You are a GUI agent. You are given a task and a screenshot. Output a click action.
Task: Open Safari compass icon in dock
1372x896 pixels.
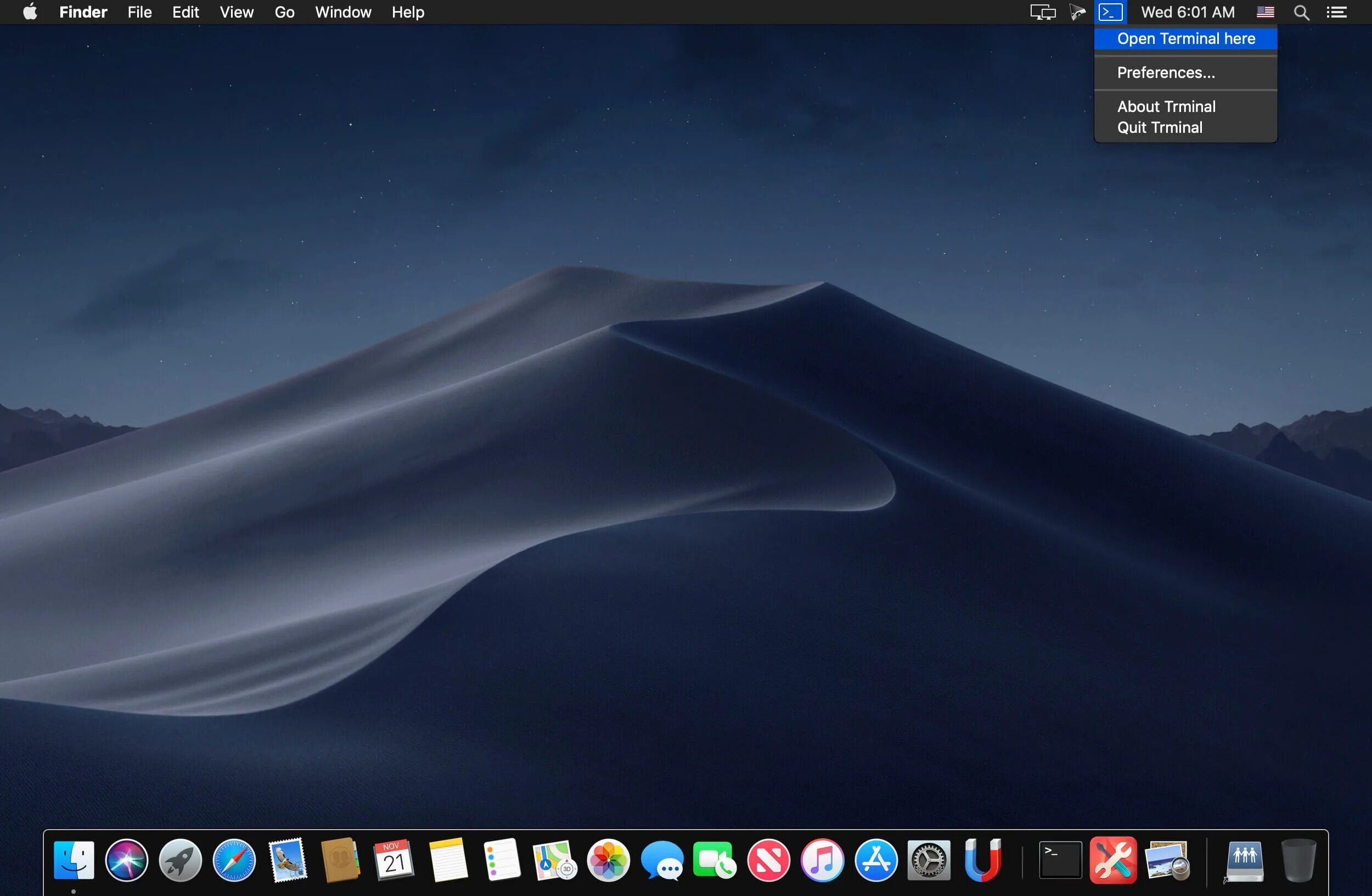(x=234, y=860)
